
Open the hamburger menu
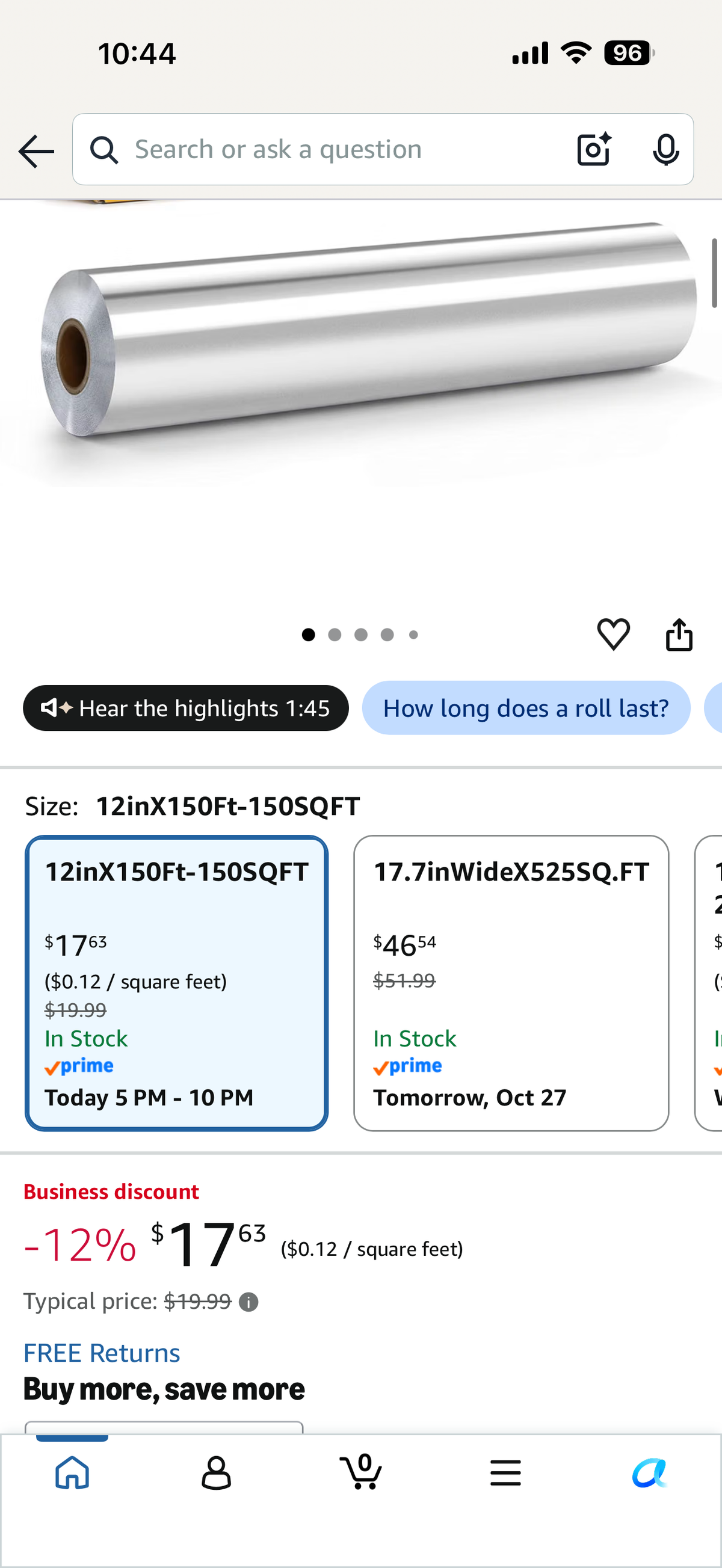click(x=505, y=1473)
